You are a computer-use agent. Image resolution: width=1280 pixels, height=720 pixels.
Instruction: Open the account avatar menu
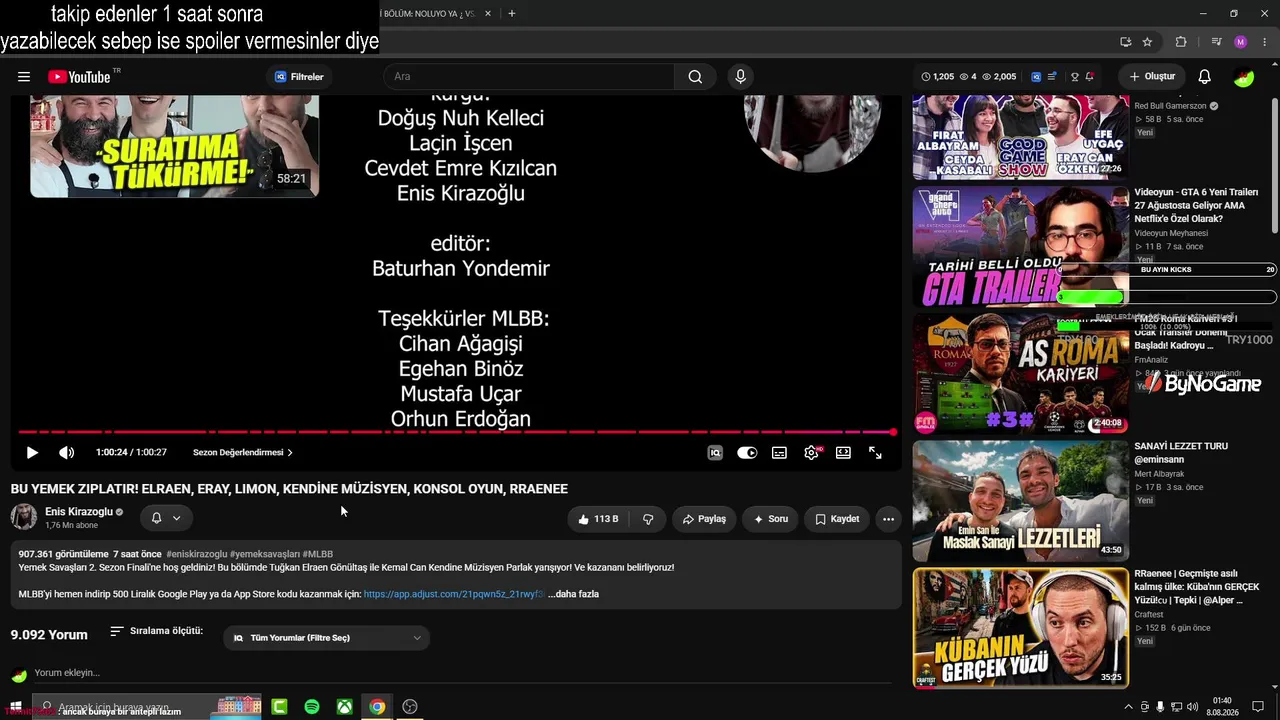tap(1244, 77)
